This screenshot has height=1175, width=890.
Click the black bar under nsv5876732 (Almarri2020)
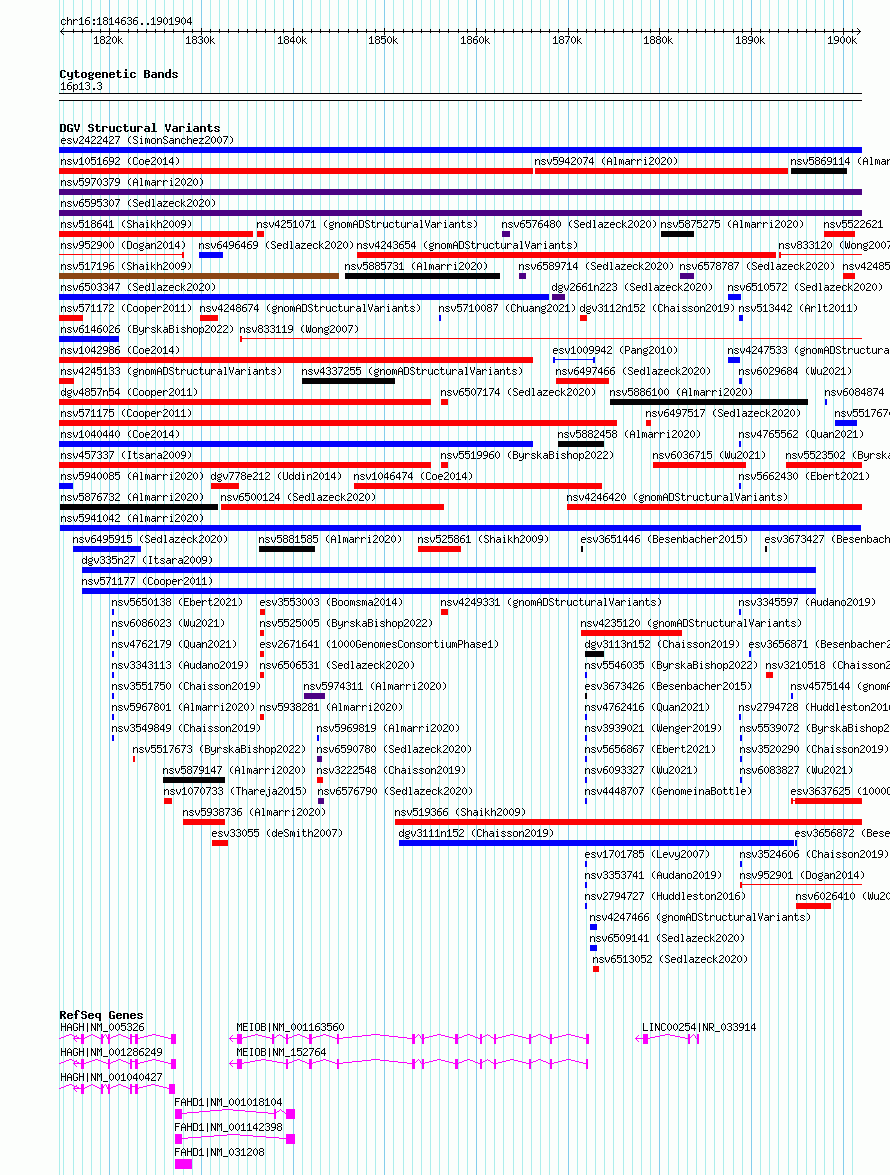pos(139,507)
